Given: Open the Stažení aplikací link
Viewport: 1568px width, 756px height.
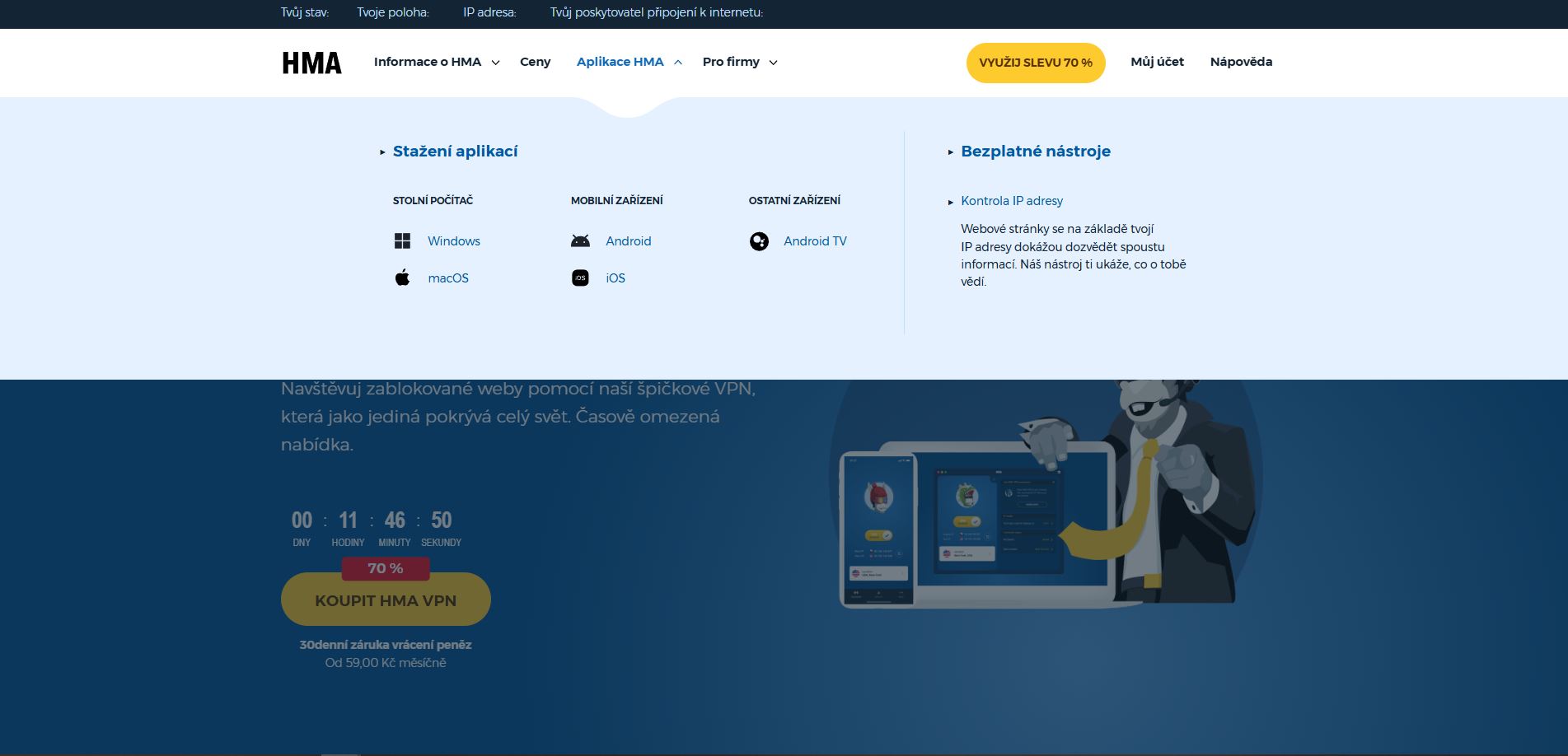Looking at the screenshot, I should [x=455, y=152].
